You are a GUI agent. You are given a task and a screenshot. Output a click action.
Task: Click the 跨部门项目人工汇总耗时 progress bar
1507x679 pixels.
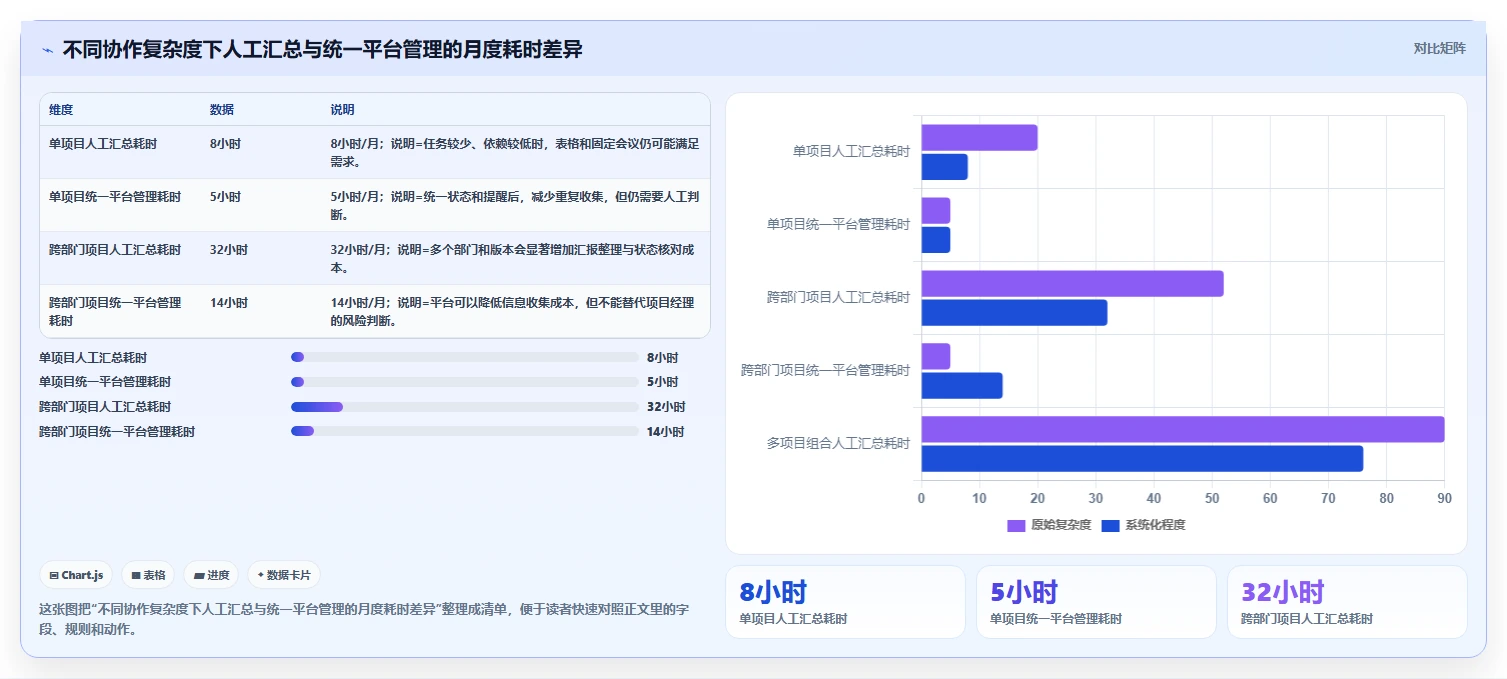pos(464,407)
